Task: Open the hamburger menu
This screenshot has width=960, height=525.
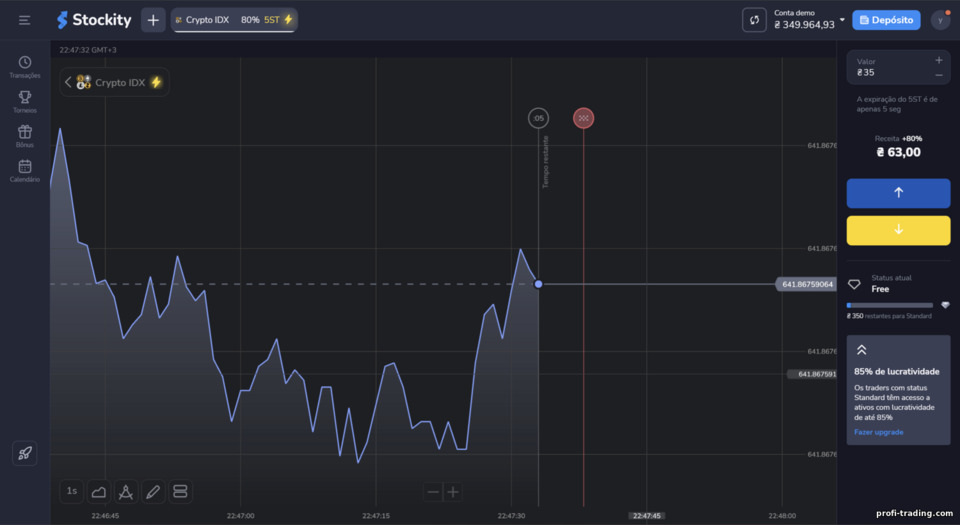Action: pos(24,20)
